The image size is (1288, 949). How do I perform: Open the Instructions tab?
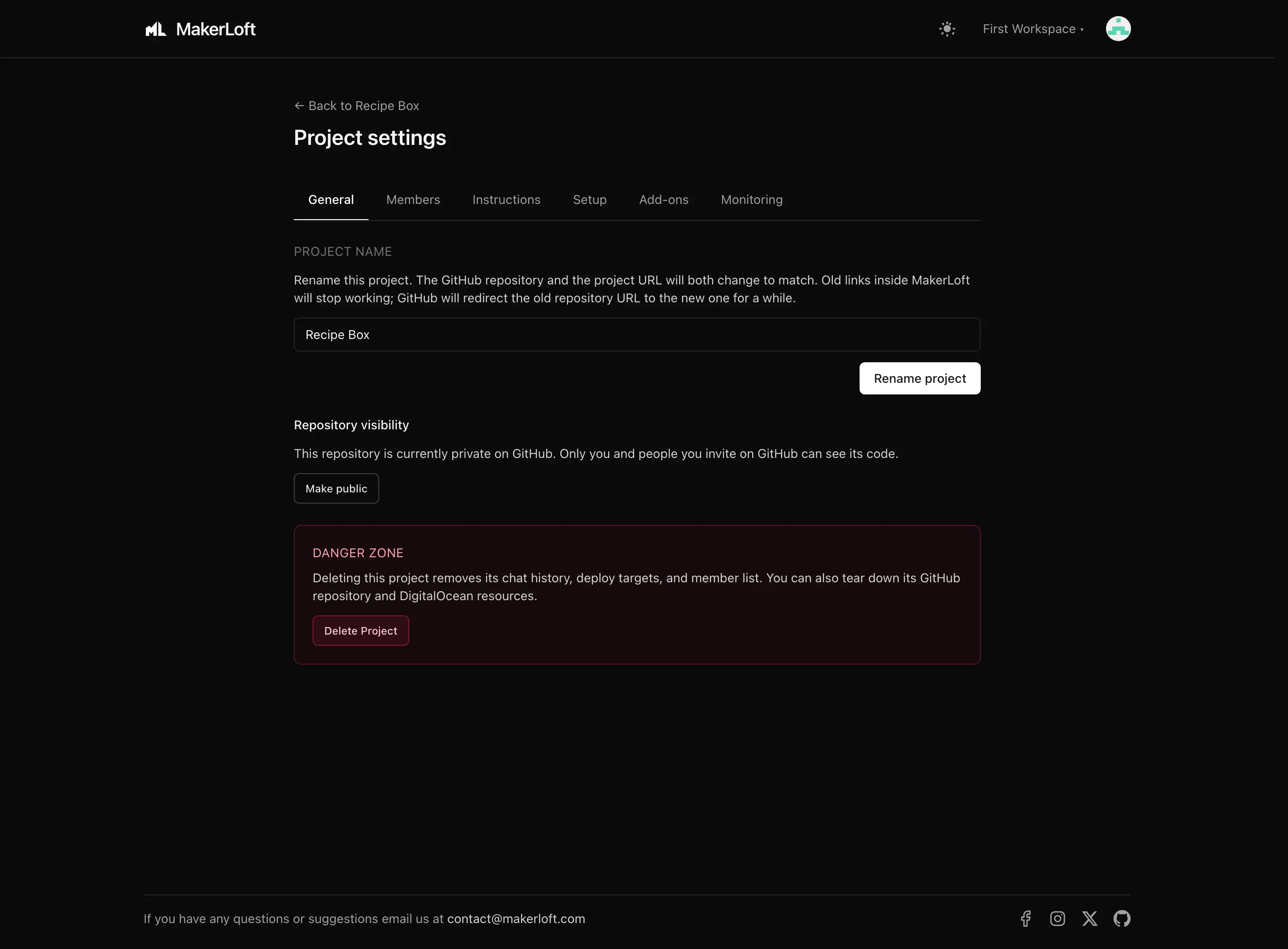(x=506, y=199)
